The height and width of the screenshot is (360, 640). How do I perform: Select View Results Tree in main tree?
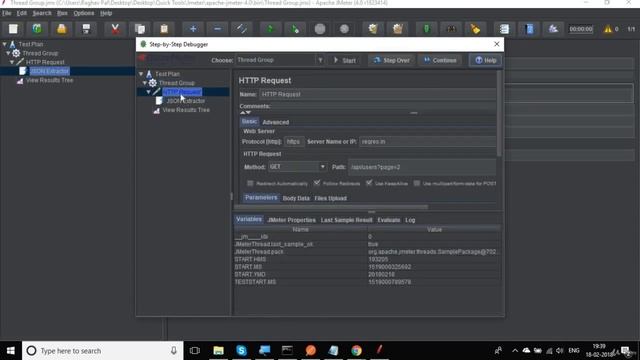(49, 80)
